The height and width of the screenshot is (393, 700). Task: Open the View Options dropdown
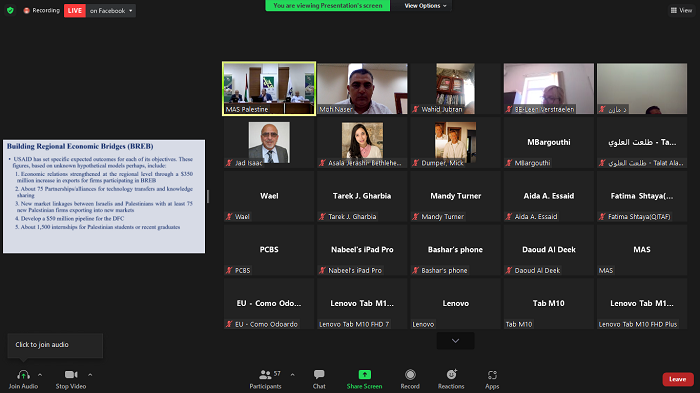coord(425,6)
